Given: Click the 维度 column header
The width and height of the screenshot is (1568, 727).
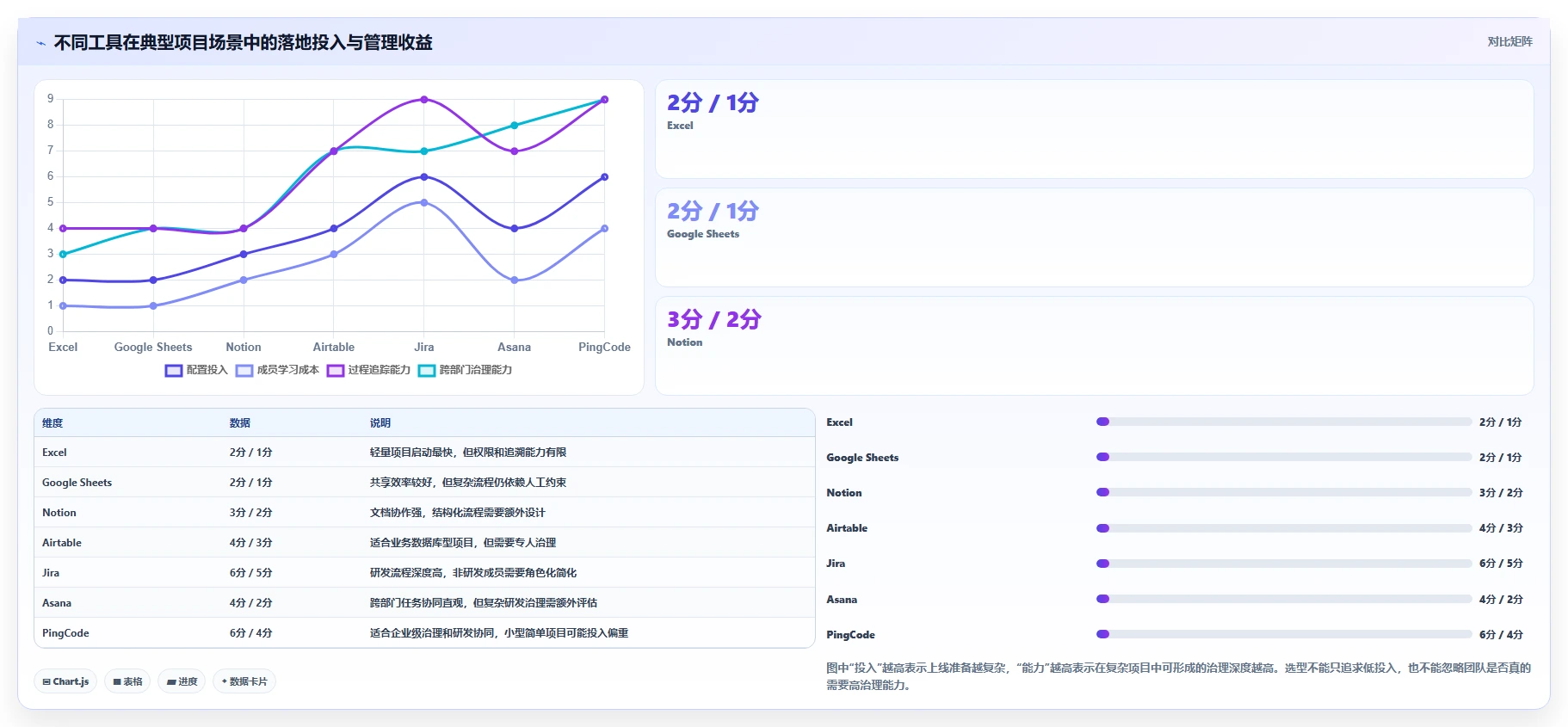Looking at the screenshot, I should (52, 423).
